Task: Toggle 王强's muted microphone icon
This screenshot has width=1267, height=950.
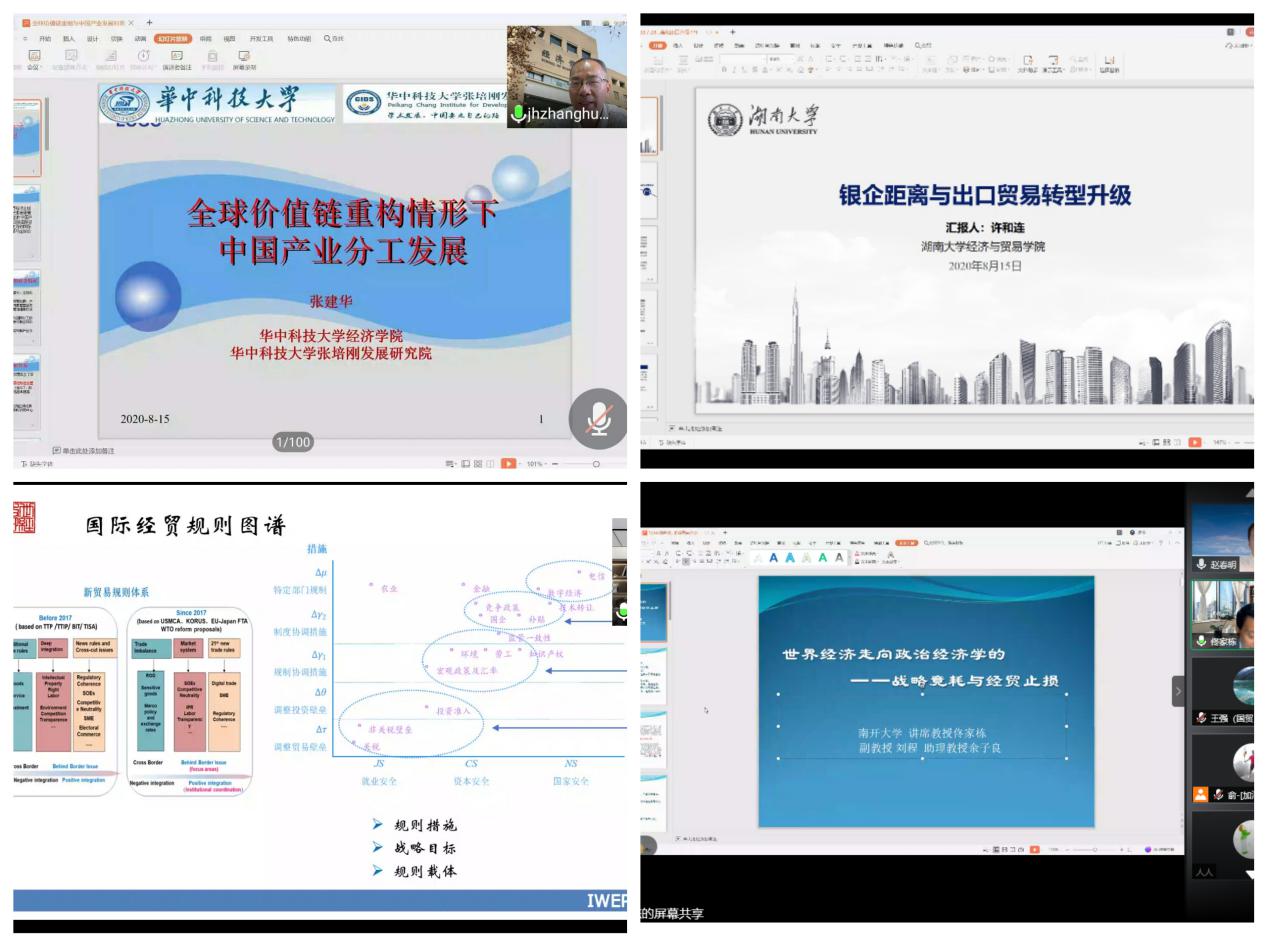Action: pyautogui.click(x=1201, y=718)
